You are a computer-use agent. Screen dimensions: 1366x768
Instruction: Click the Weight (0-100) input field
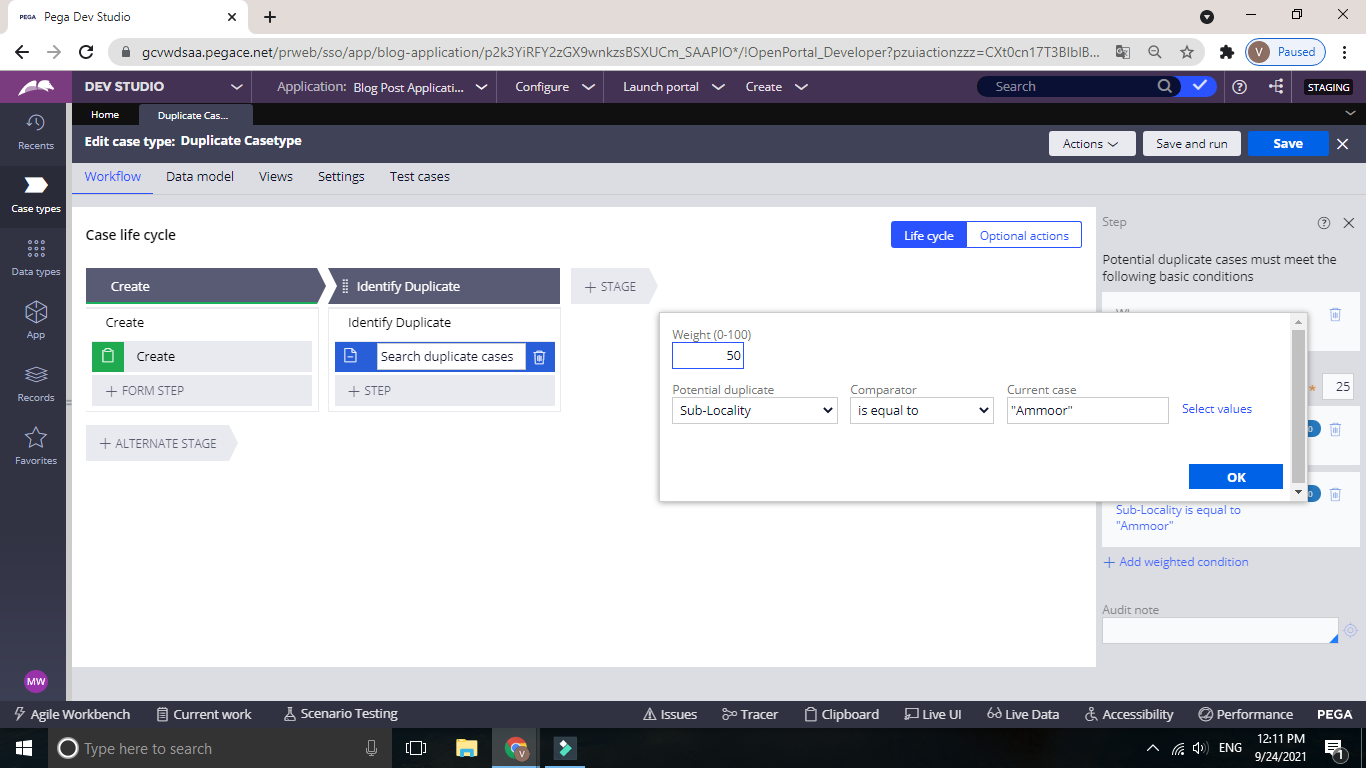(708, 356)
